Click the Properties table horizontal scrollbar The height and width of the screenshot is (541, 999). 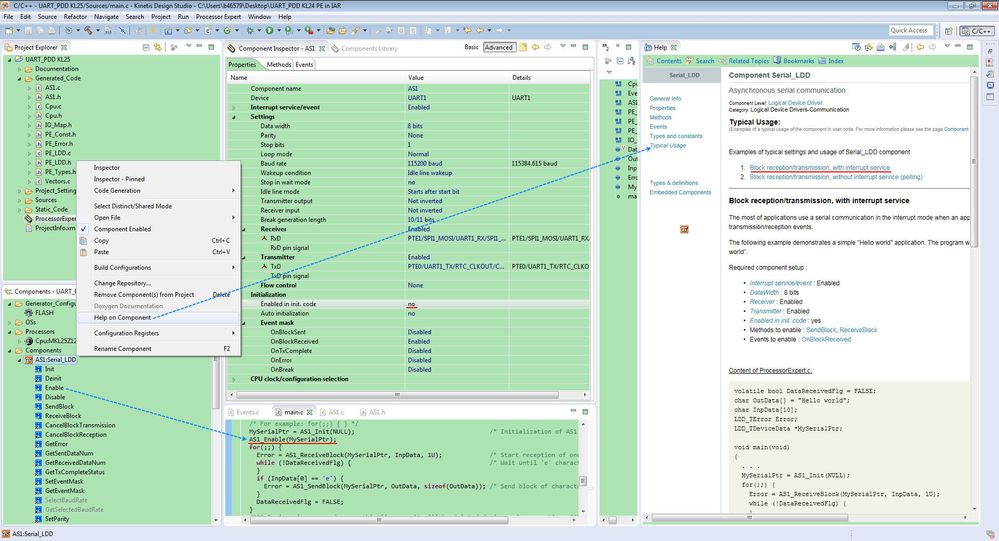[398, 394]
